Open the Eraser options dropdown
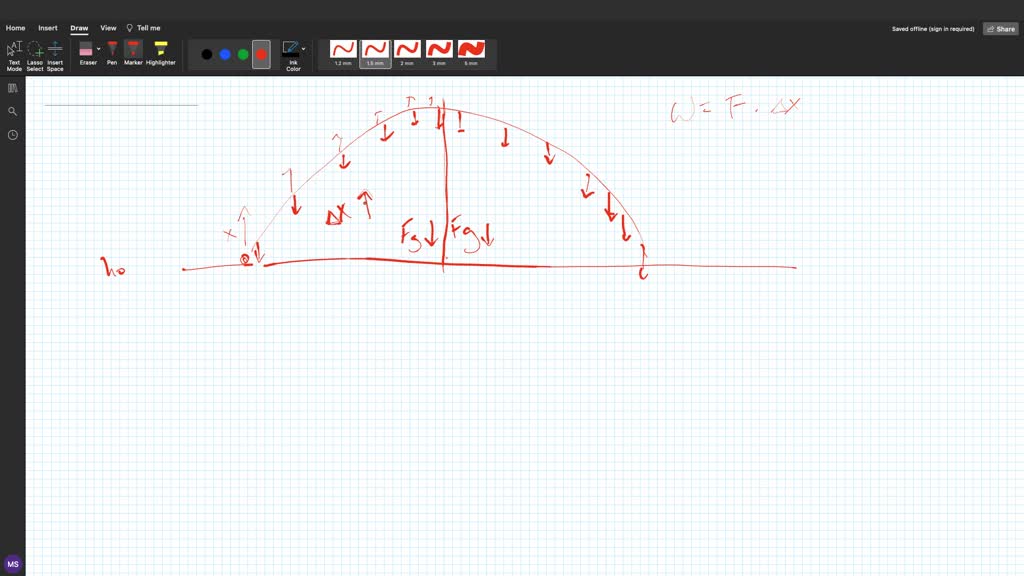Screen dimensions: 1024x576 click(x=97, y=47)
